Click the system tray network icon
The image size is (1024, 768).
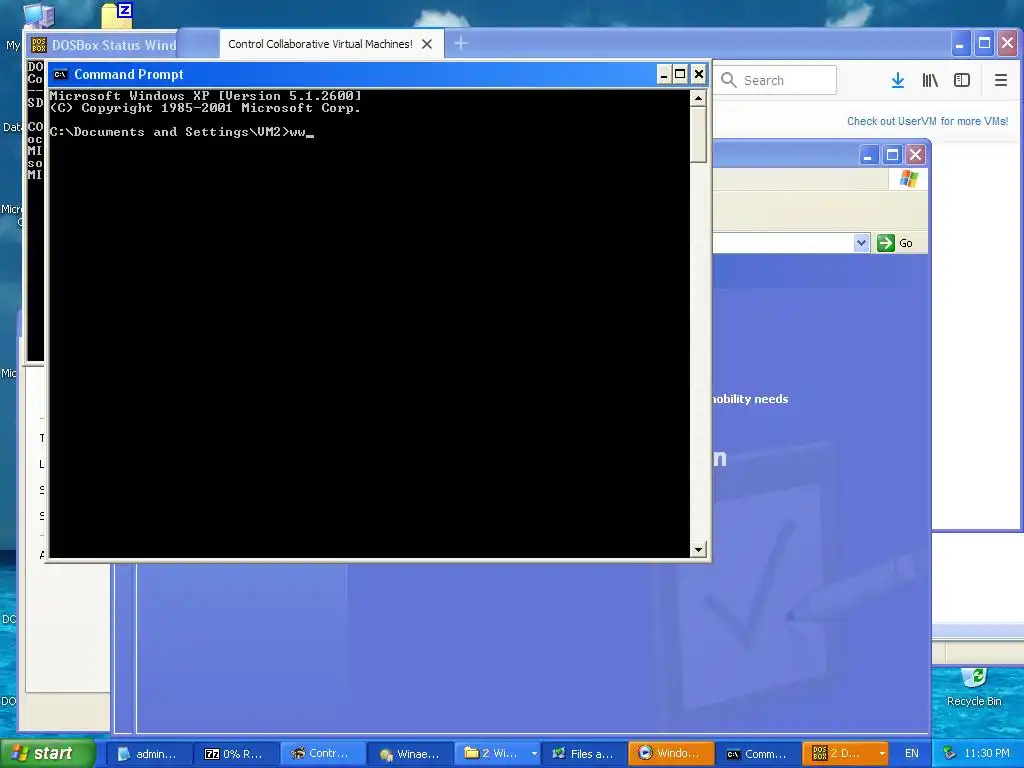point(950,754)
